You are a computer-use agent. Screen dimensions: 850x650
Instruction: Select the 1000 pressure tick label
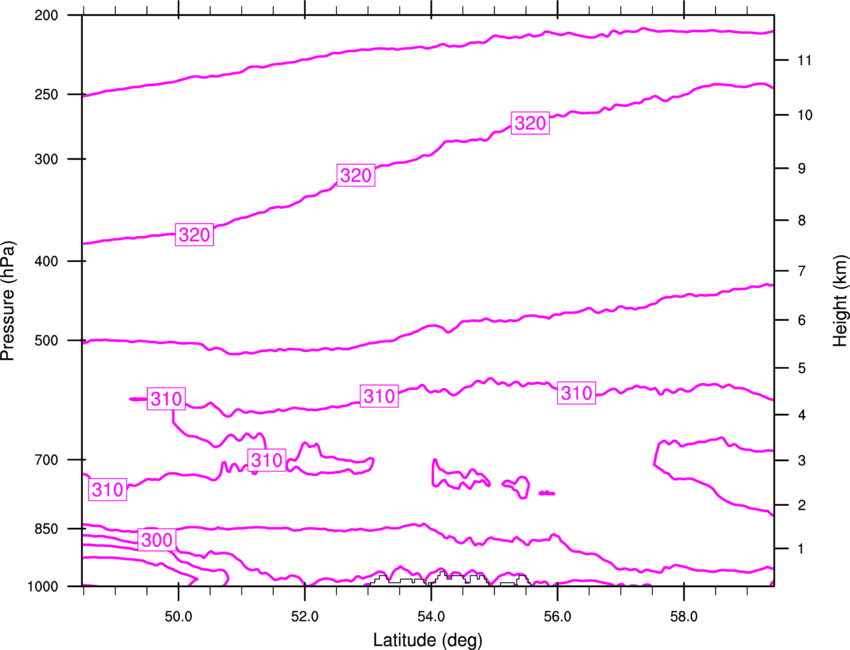pos(43,586)
